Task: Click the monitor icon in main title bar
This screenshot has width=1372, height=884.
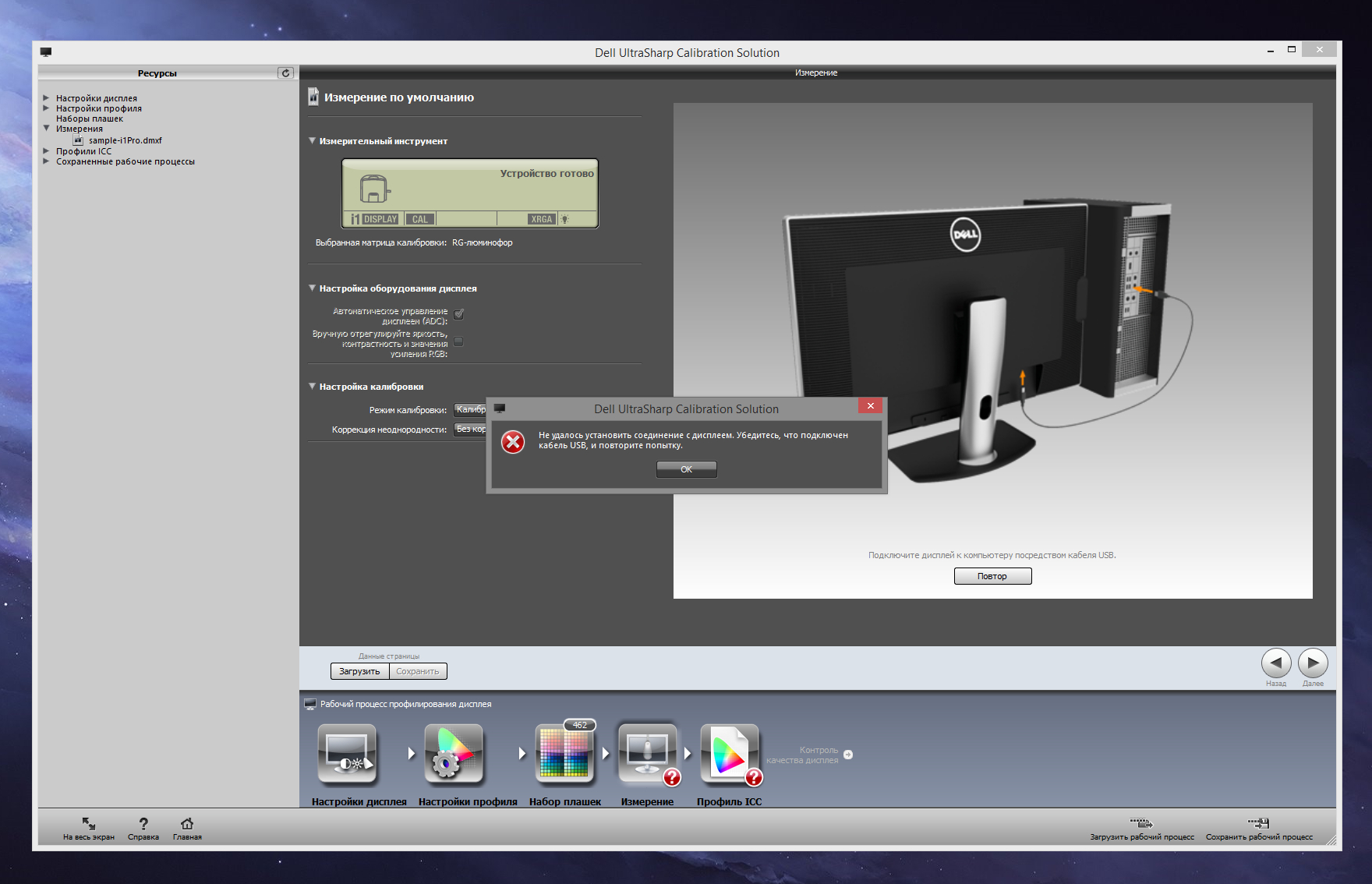Action: [x=46, y=52]
